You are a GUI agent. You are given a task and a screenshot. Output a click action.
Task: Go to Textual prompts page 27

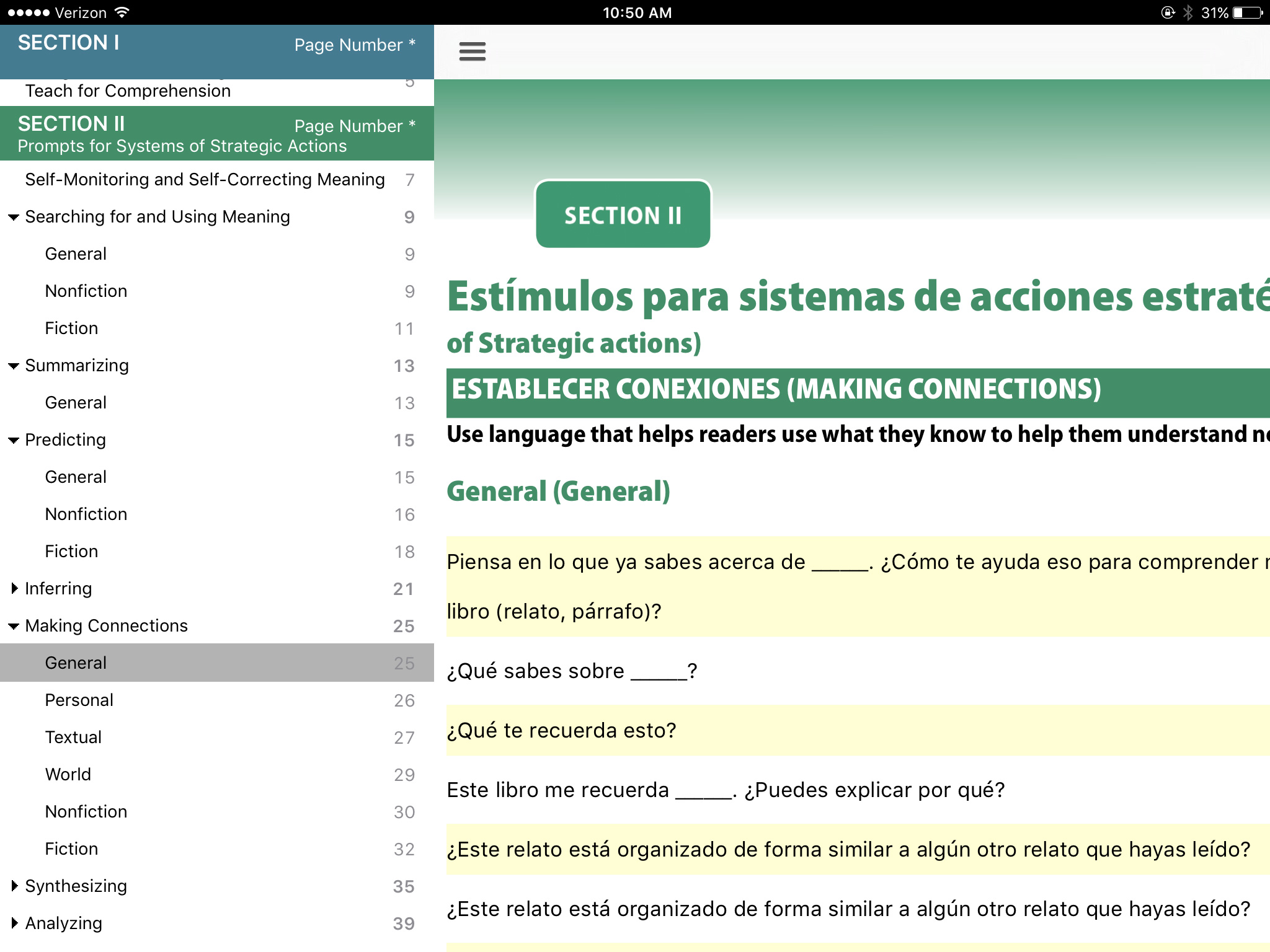[x=73, y=738]
